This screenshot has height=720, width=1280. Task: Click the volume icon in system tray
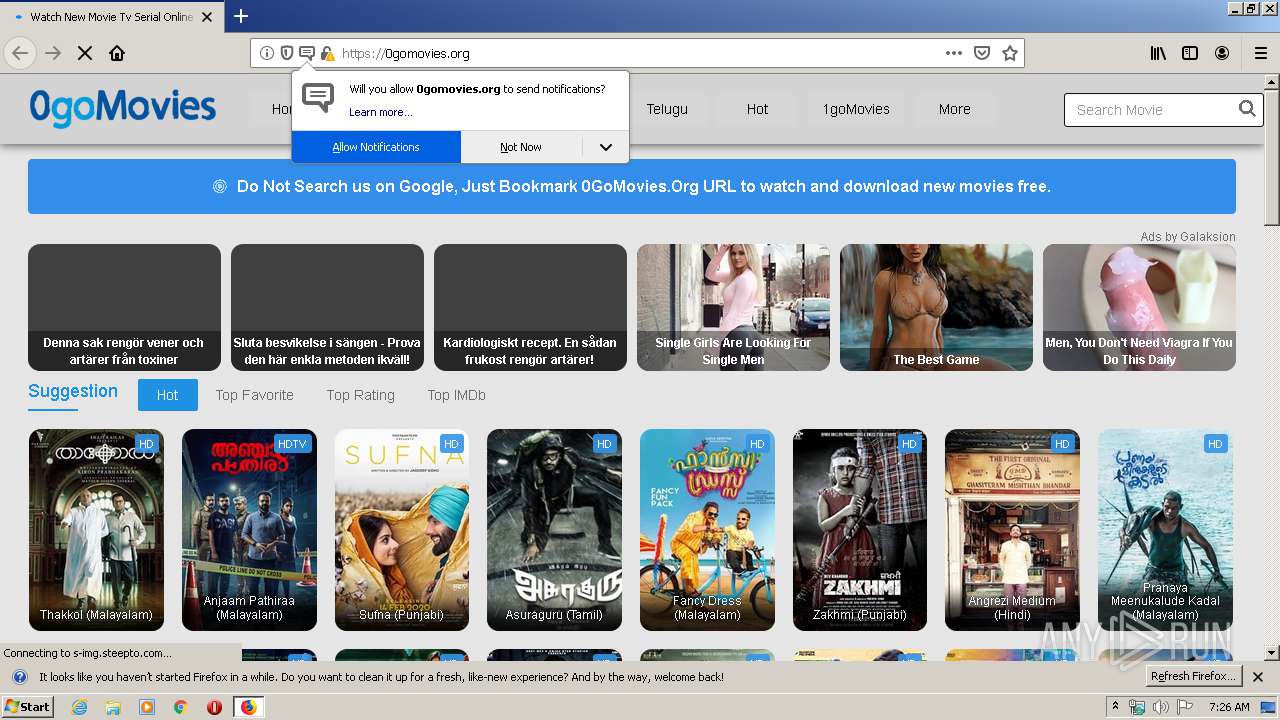[x=1160, y=707]
